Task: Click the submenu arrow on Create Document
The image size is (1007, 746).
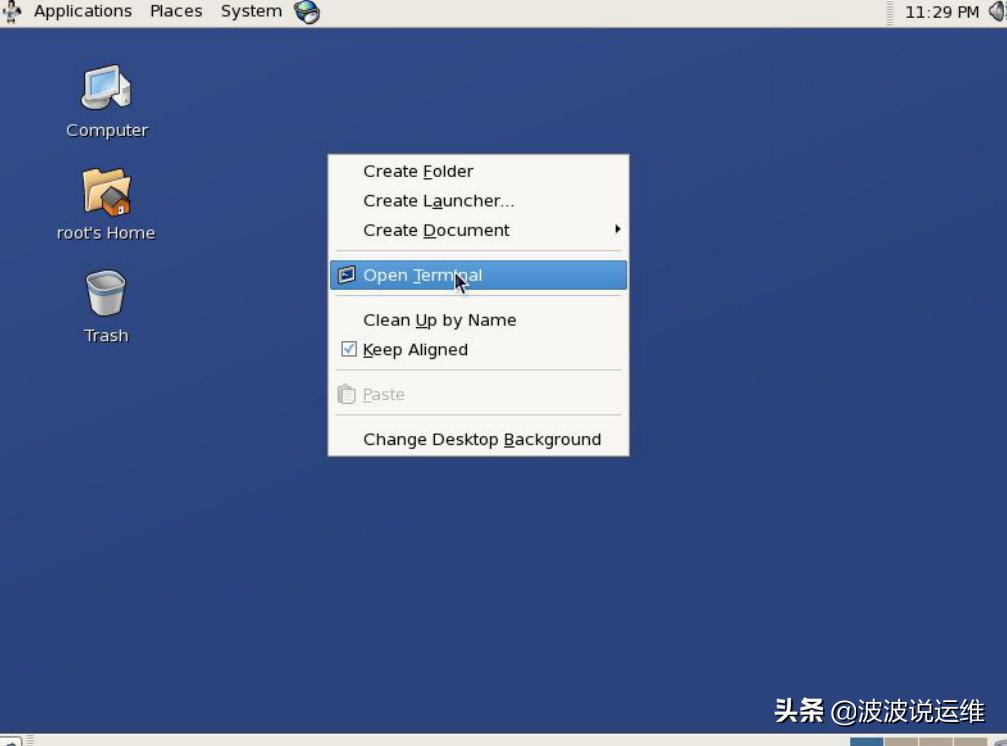Action: 618,230
